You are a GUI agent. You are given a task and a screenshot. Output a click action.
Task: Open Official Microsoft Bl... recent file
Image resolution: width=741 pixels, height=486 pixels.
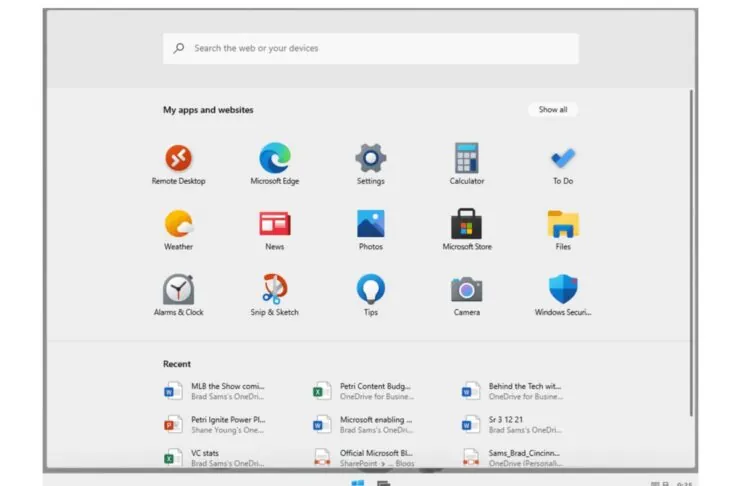point(363,458)
